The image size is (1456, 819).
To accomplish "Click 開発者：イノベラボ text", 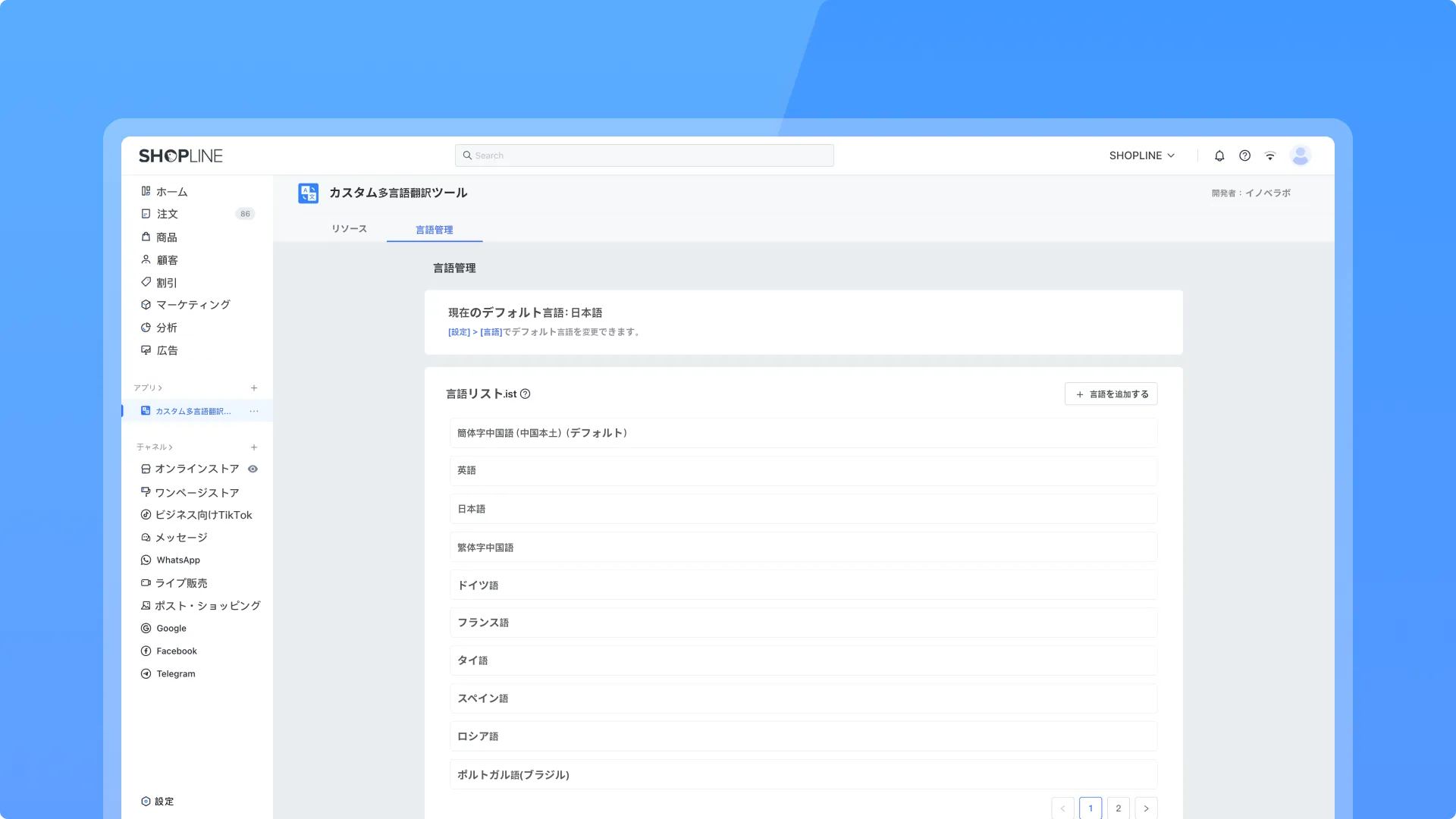I will [x=1250, y=193].
